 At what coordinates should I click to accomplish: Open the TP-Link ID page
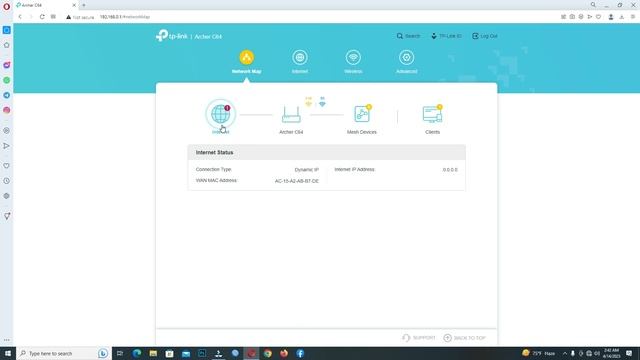[446, 36]
